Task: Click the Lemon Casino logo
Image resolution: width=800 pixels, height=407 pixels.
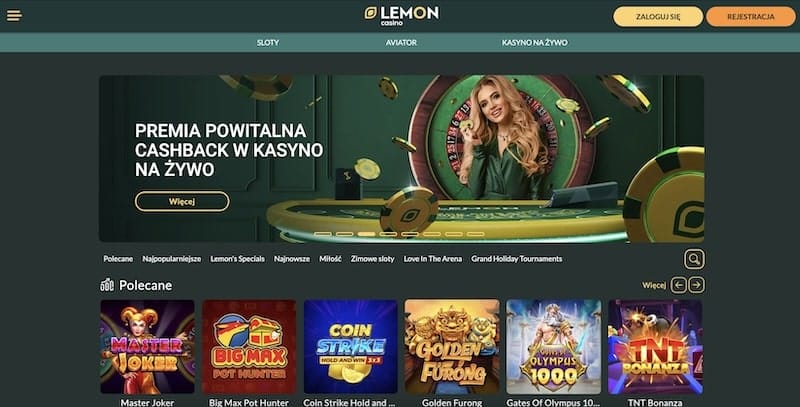Action: click(x=402, y=16)
